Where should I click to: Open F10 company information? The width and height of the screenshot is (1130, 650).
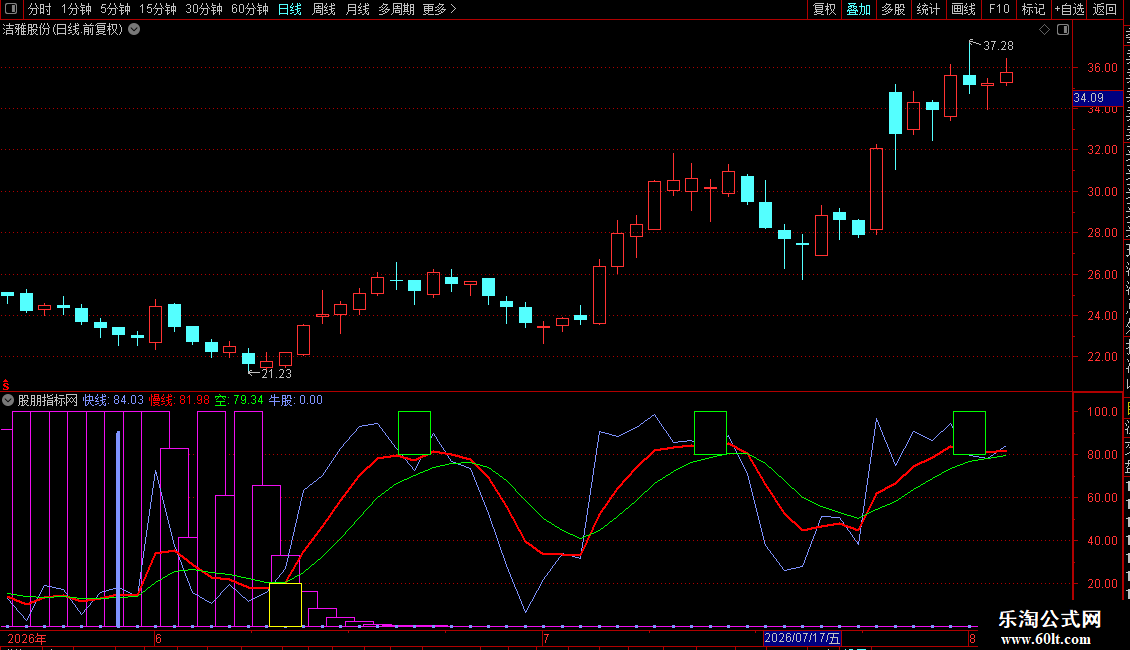(999, 9)
